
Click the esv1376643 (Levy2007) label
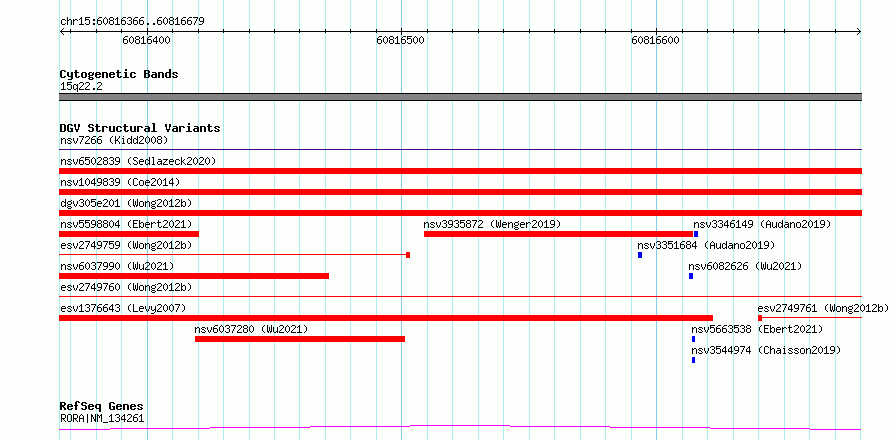(123, 308)
